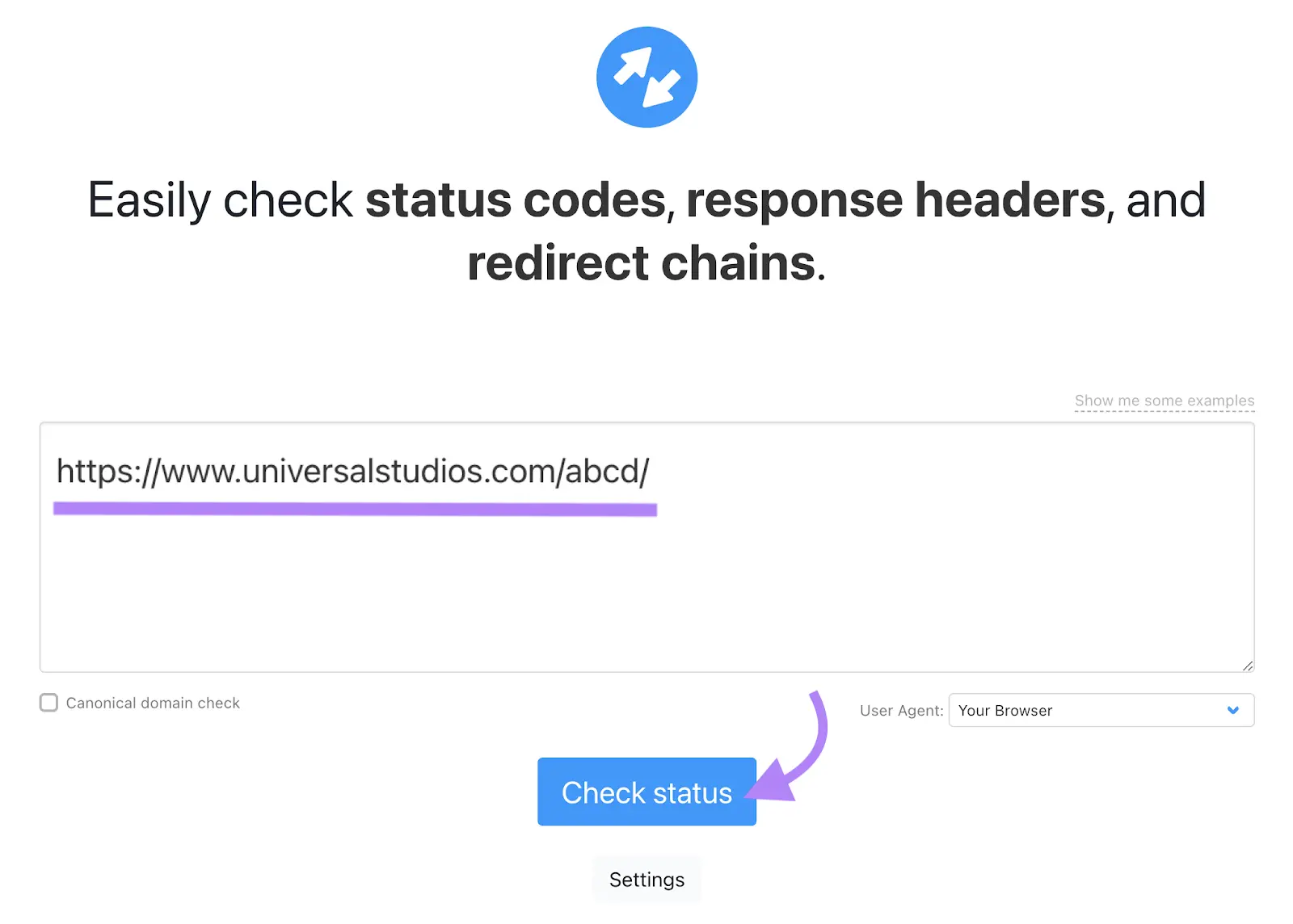
Task: Click the circular blue badge above the heading
Action: (x=646, y=77)
